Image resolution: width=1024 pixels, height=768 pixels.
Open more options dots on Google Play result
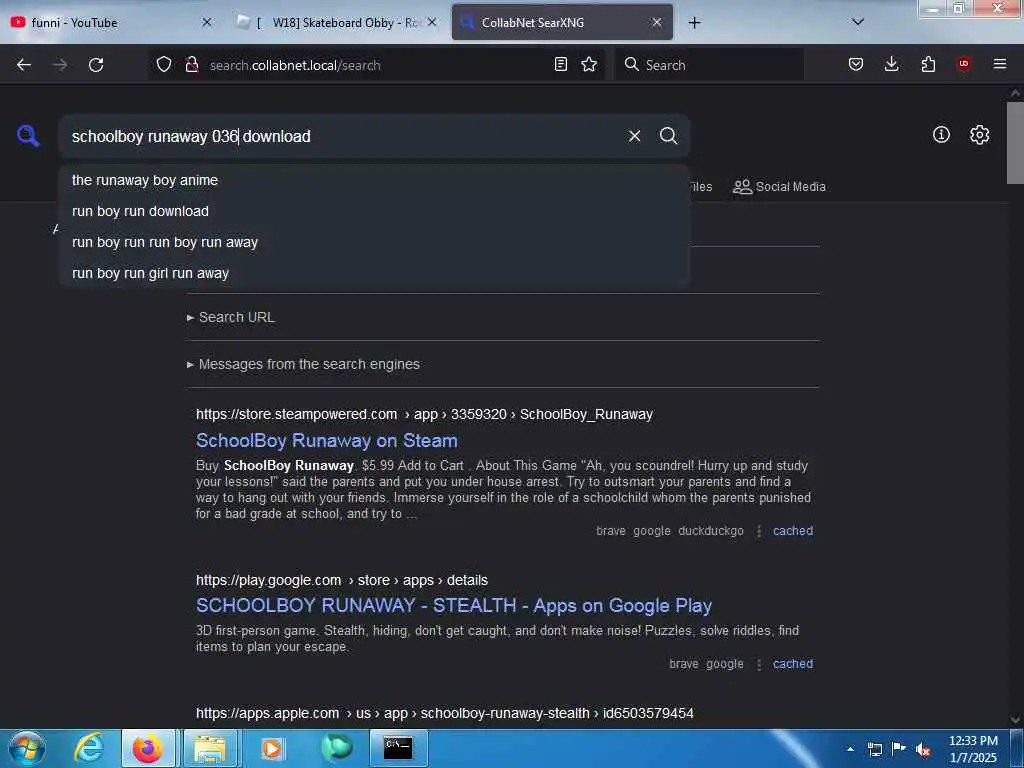tap(759, 665)
